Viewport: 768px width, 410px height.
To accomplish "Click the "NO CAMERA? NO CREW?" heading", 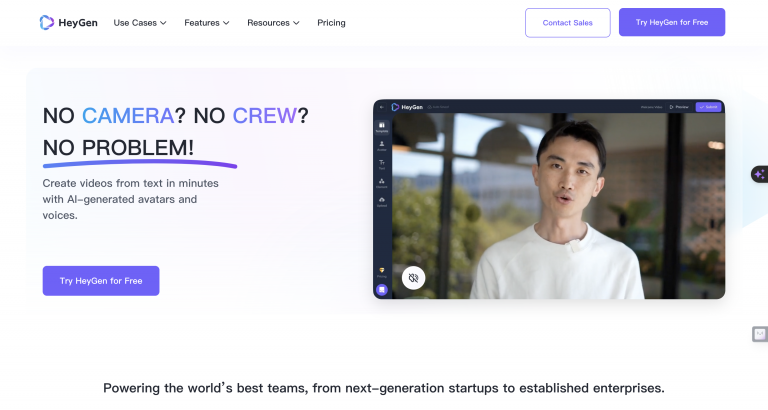I will click(175, 116).
